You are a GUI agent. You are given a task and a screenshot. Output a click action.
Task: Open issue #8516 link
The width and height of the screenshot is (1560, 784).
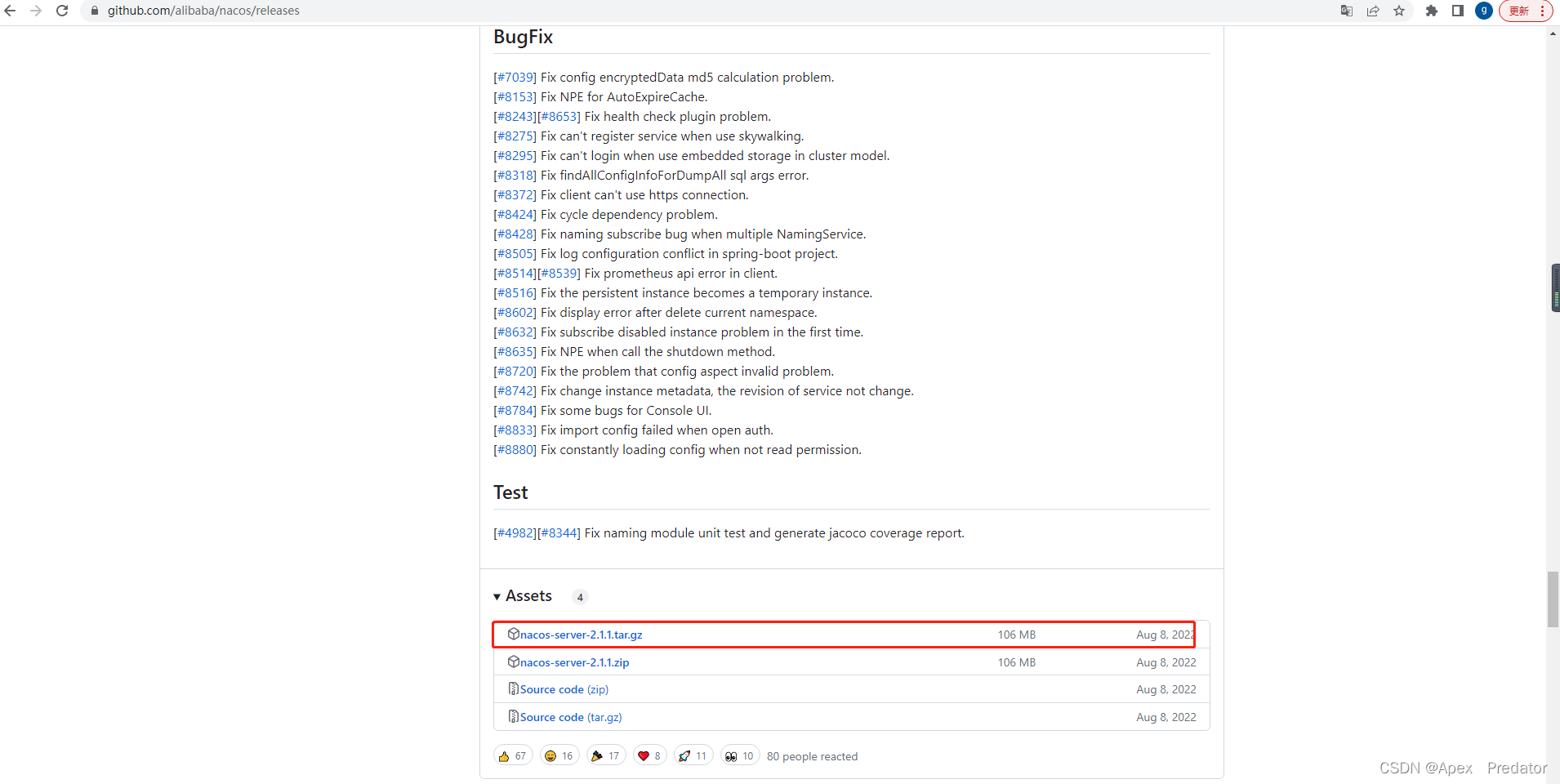(x=515, y=293)
